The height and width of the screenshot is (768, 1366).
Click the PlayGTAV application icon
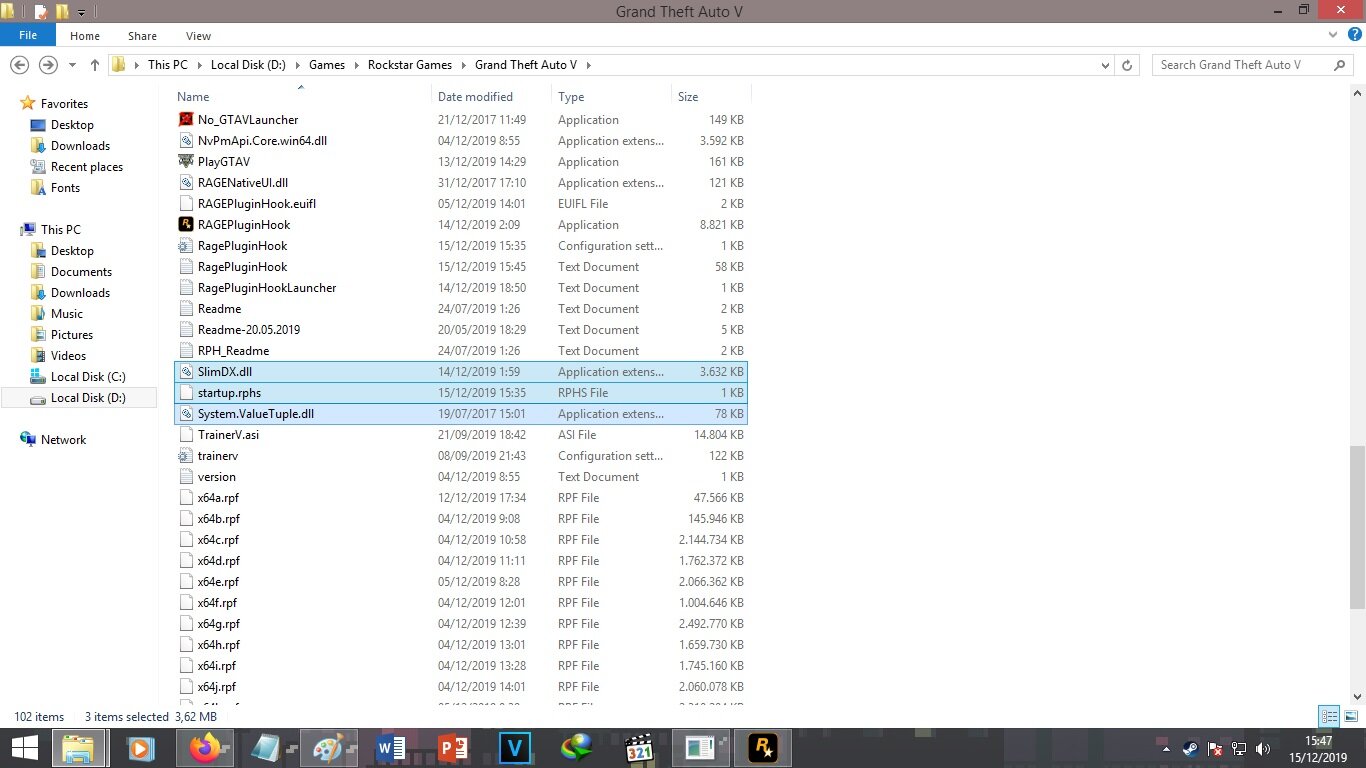tap(185, 162)
